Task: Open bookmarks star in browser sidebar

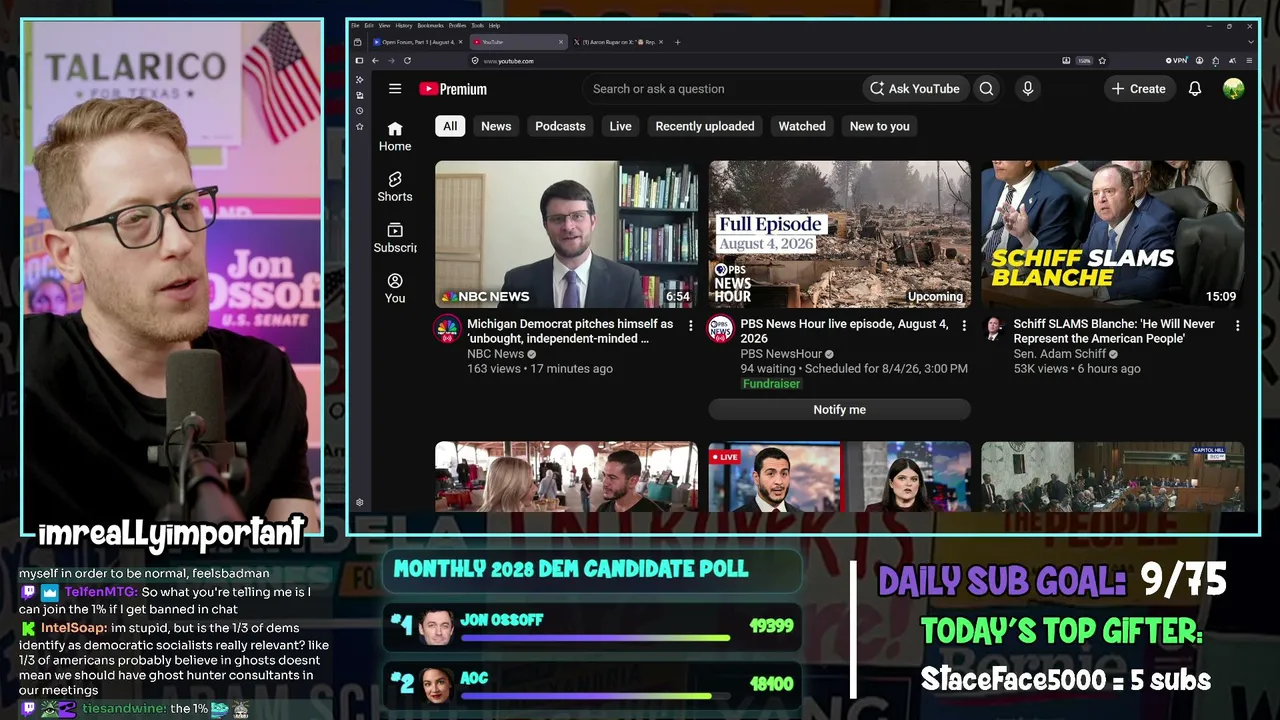Action: coord(360,127)
